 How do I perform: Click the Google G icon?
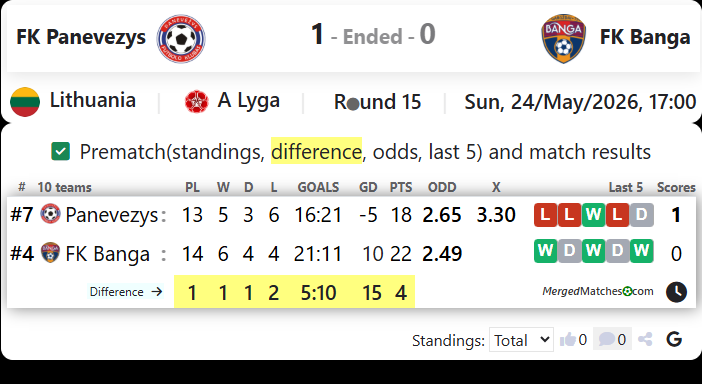(674, 339)
